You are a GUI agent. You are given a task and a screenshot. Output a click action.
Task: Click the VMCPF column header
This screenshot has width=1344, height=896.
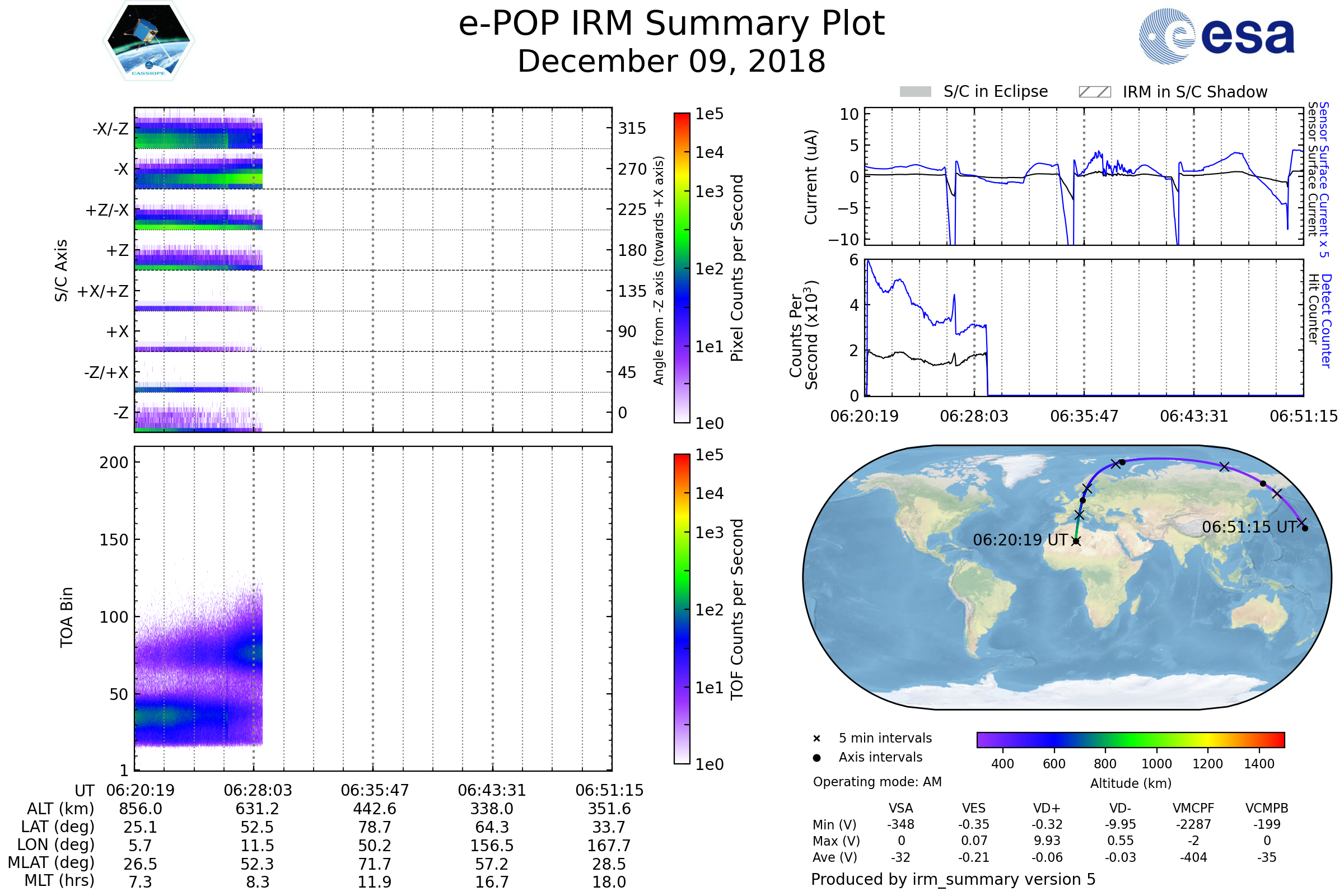click(x=1193, y=808)
